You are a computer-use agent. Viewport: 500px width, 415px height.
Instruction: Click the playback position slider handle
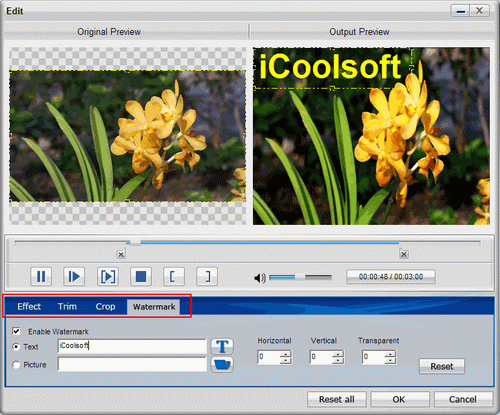tap(135, 243)
